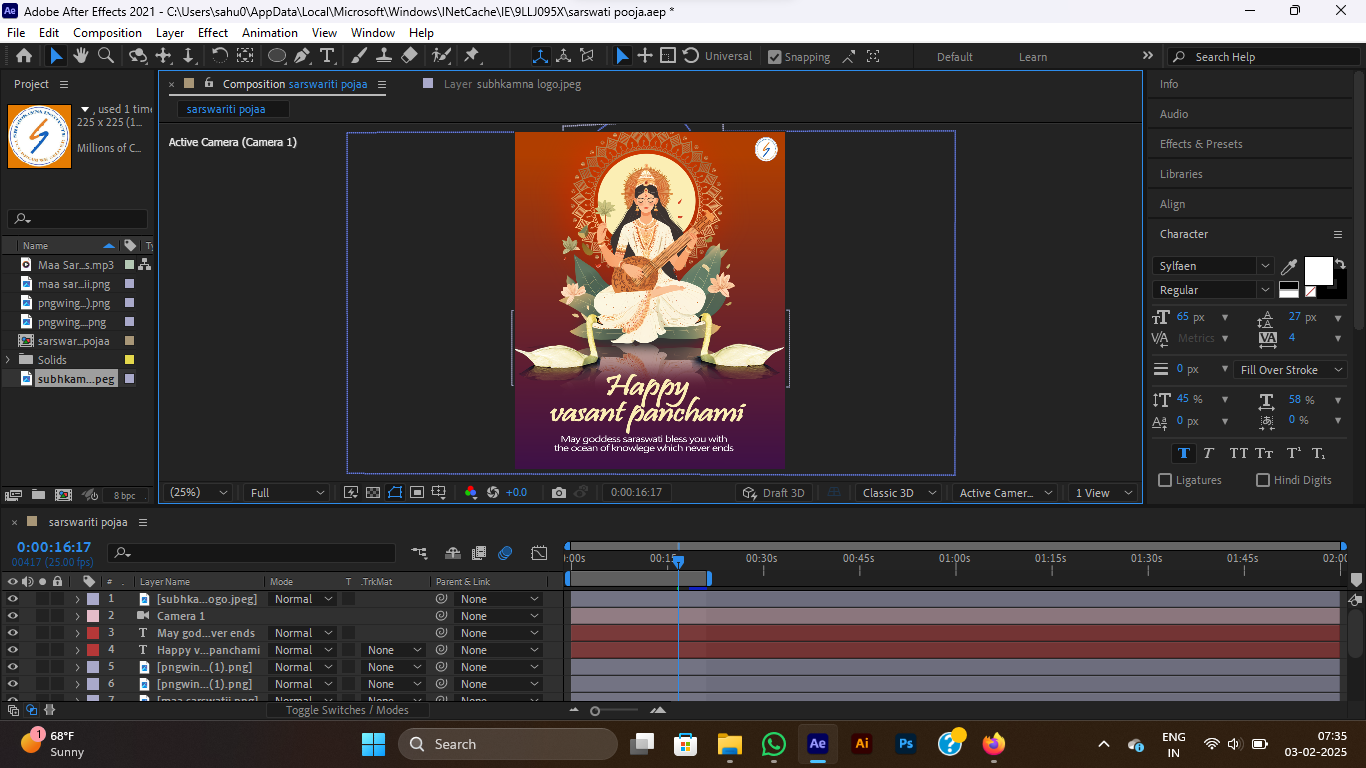
Task: Switch to Layer subhkamna logo.jpeg tab
Action: pyautogui.click(x=512, y=84)
